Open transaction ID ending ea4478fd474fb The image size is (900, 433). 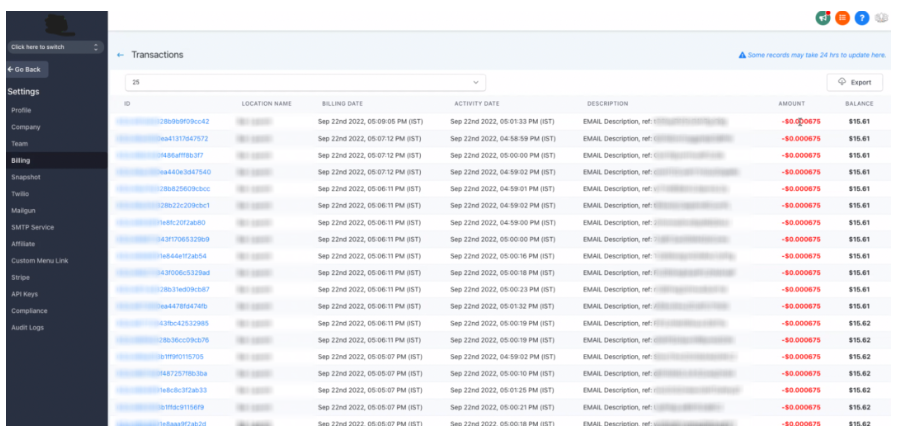(x=162, y=306)
